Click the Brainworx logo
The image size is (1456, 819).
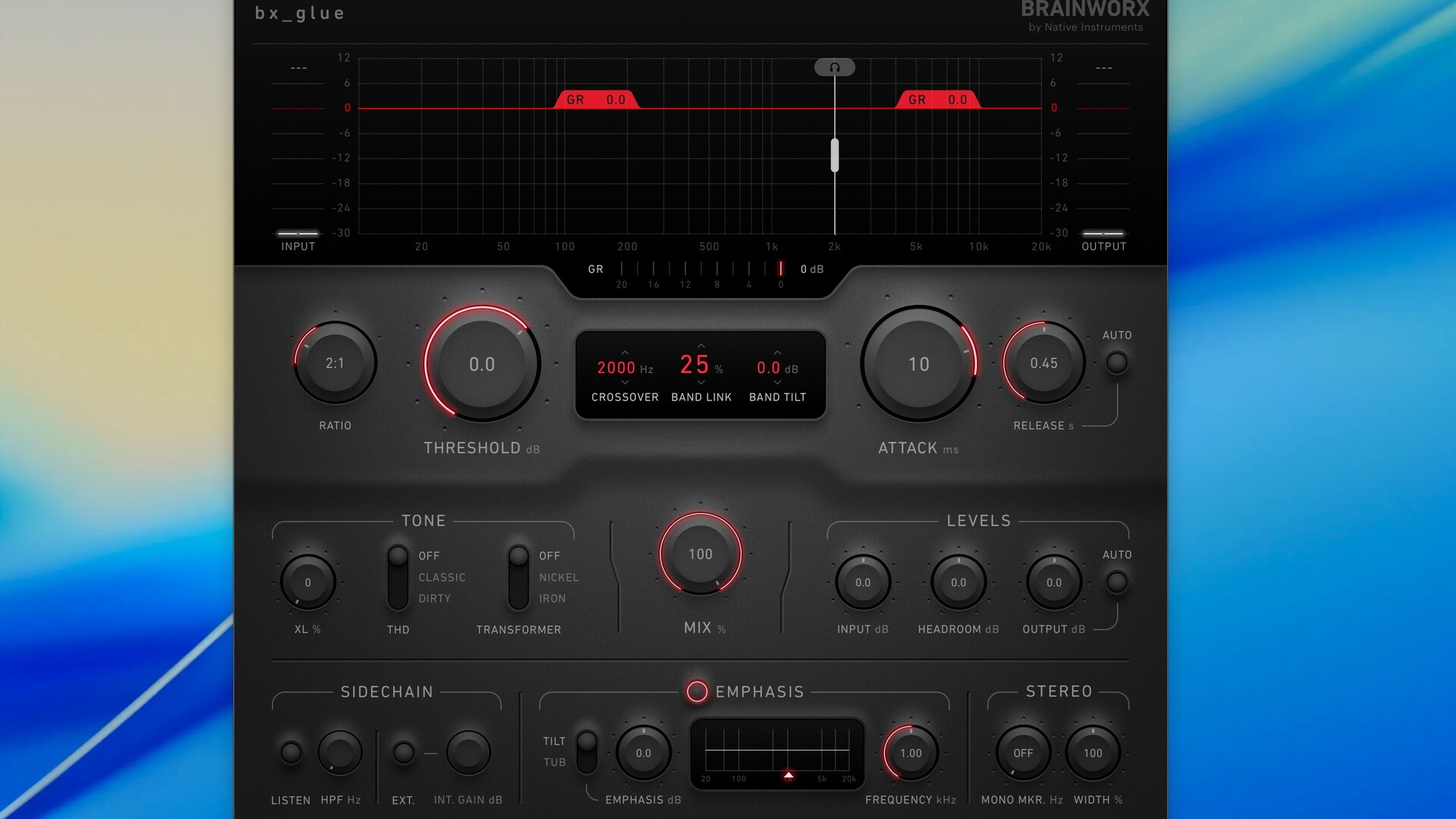pos(1085,15)
